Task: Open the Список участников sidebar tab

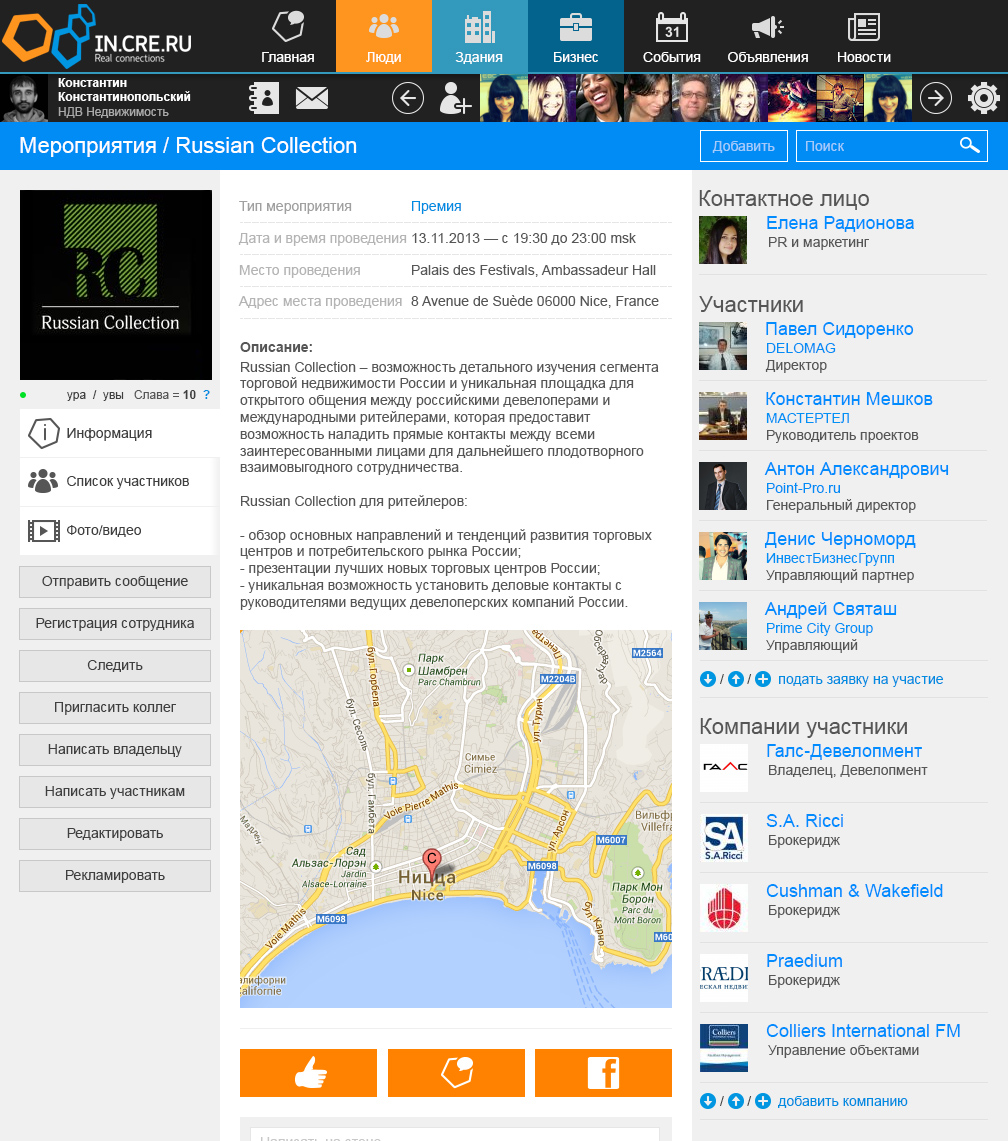Action: [119, 481]
